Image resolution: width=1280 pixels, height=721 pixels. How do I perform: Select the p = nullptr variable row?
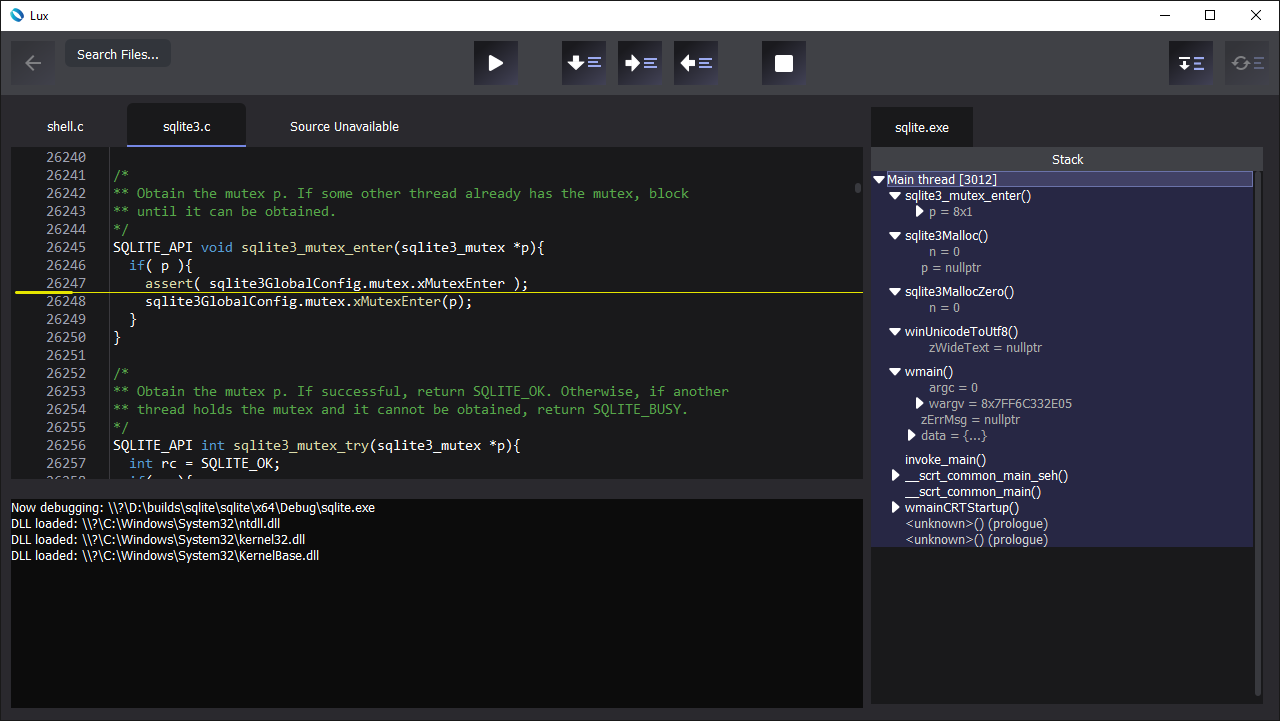click(951, 268)
